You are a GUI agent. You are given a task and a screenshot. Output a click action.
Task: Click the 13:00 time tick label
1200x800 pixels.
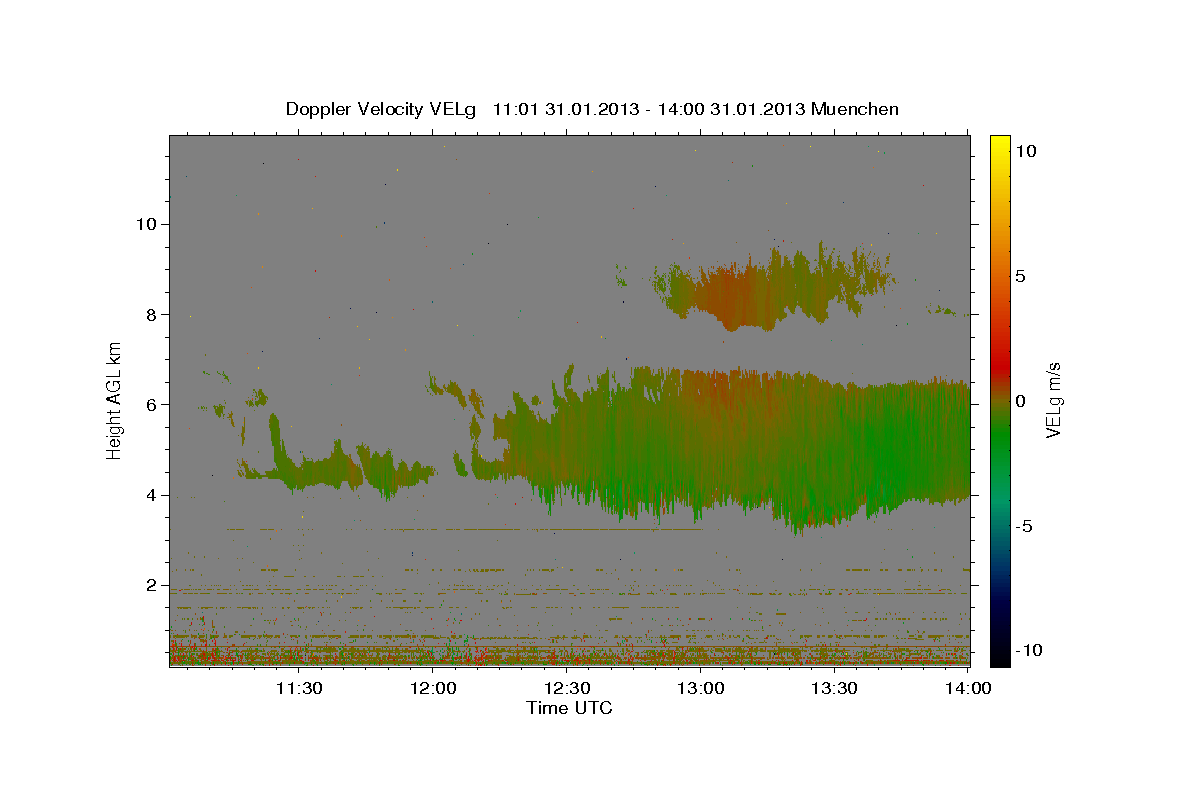pos(701,689)
